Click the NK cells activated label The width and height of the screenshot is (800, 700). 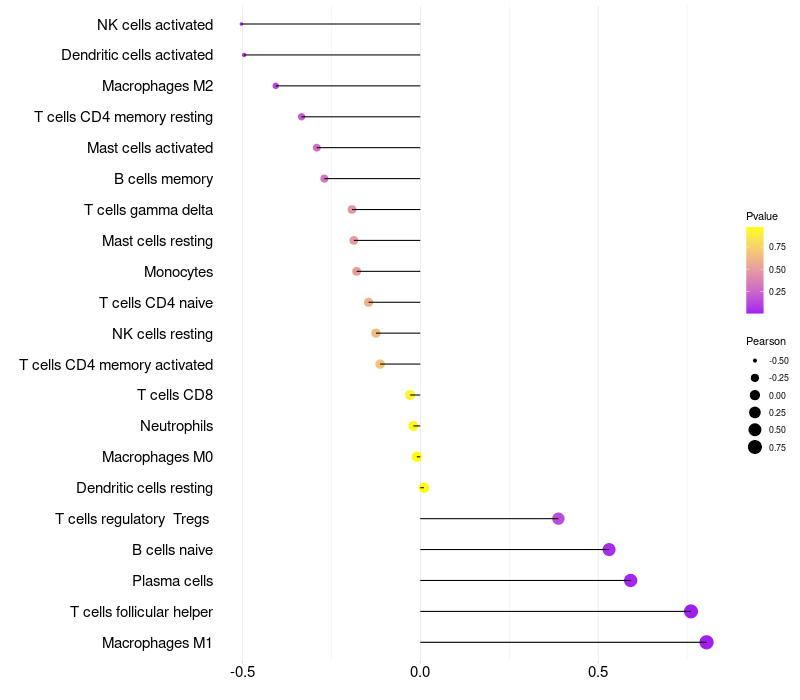pyautogui.click(x=155, y=24)
